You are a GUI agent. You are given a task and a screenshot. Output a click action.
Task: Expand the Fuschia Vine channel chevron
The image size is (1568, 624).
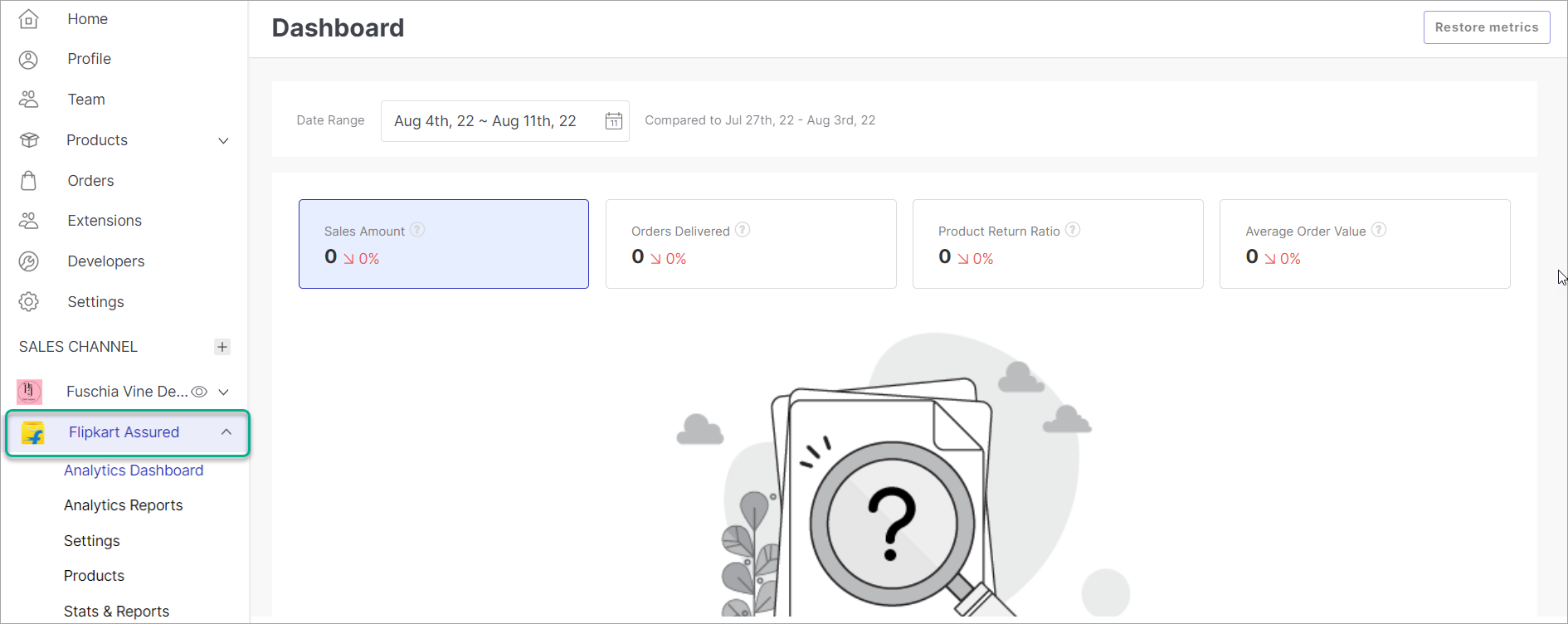pyautogui.click(x=223, y=392)
